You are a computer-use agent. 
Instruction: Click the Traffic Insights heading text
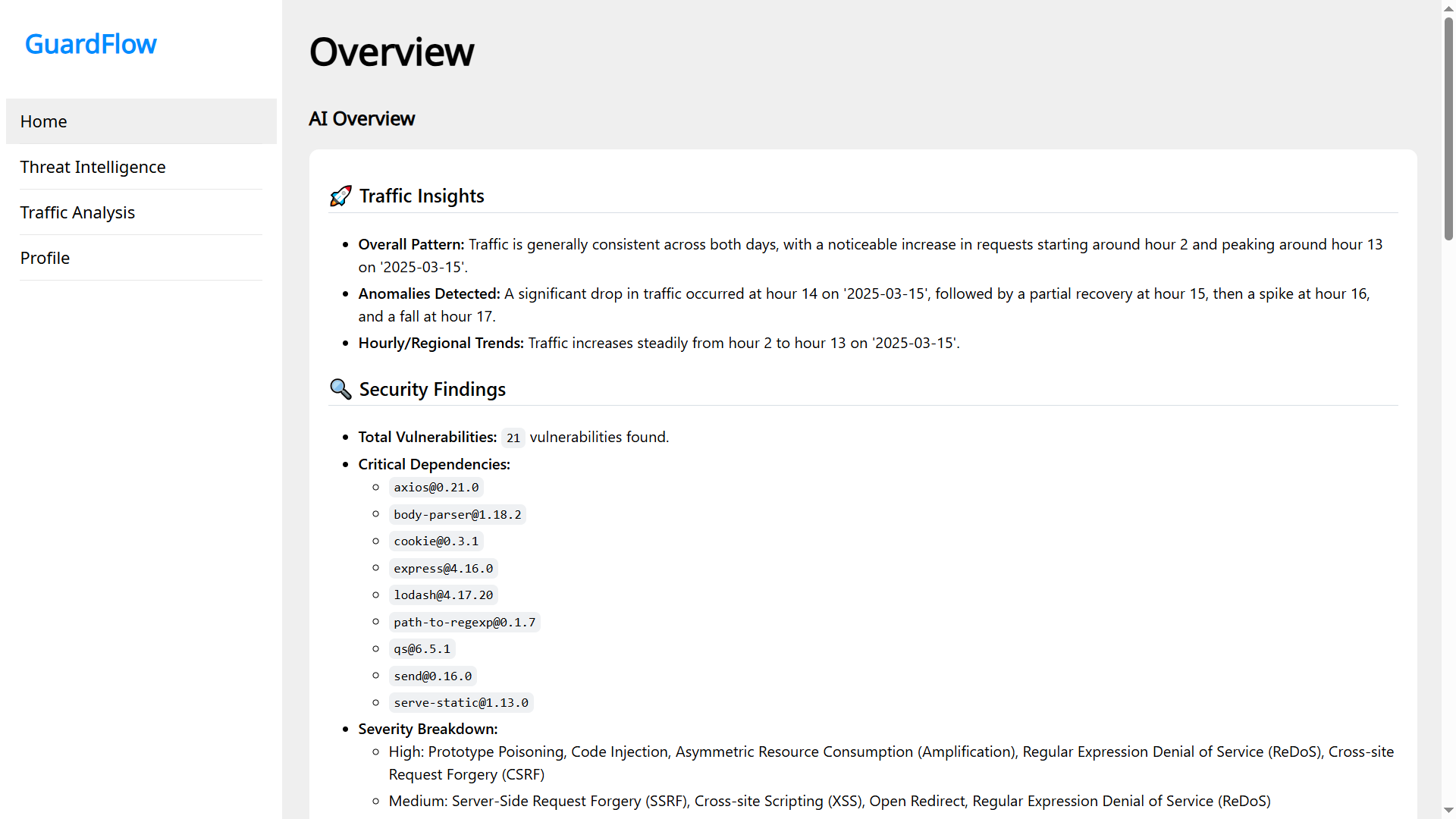coord(422,196)
